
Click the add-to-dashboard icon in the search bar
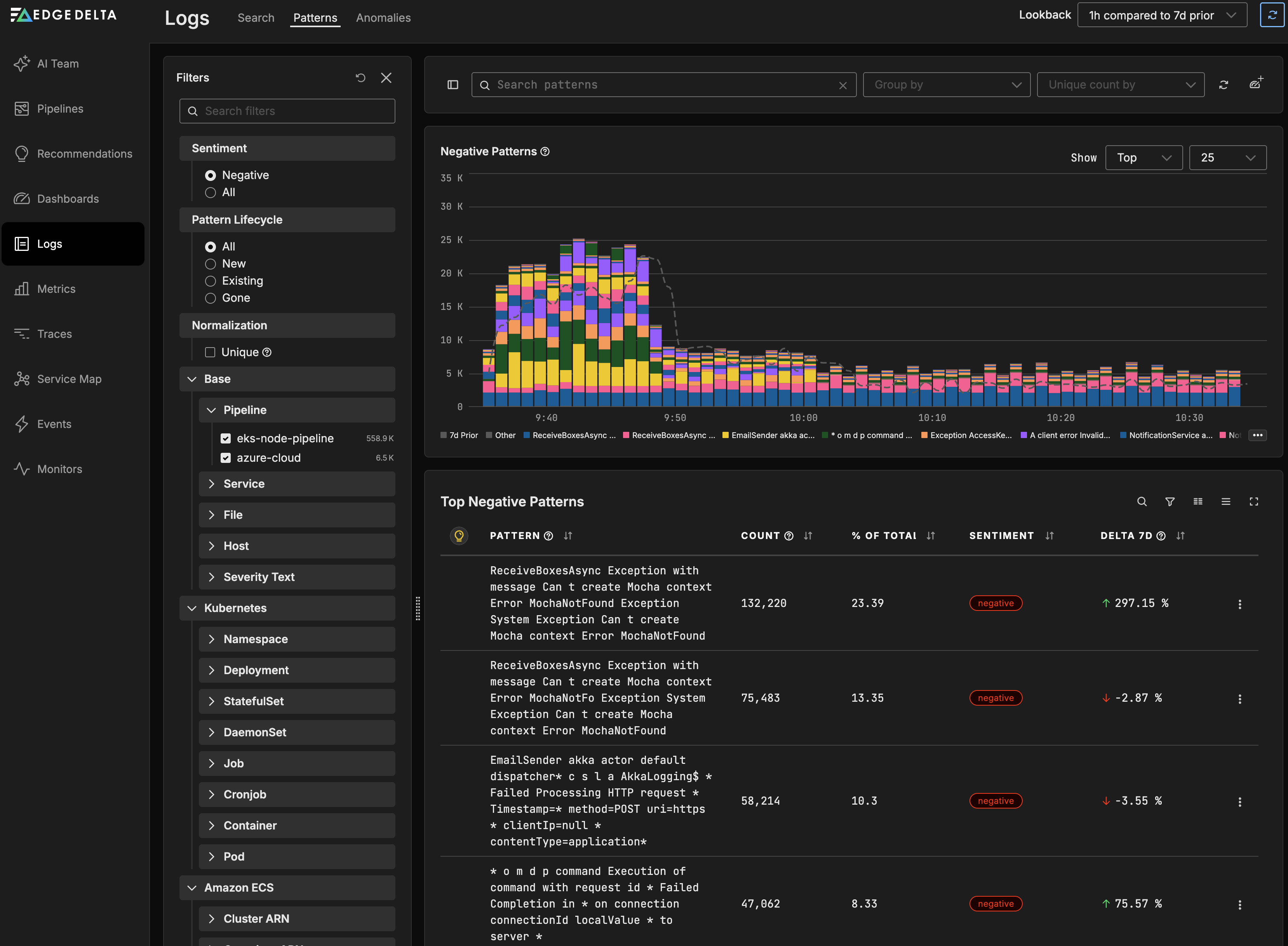(1256, 84)
